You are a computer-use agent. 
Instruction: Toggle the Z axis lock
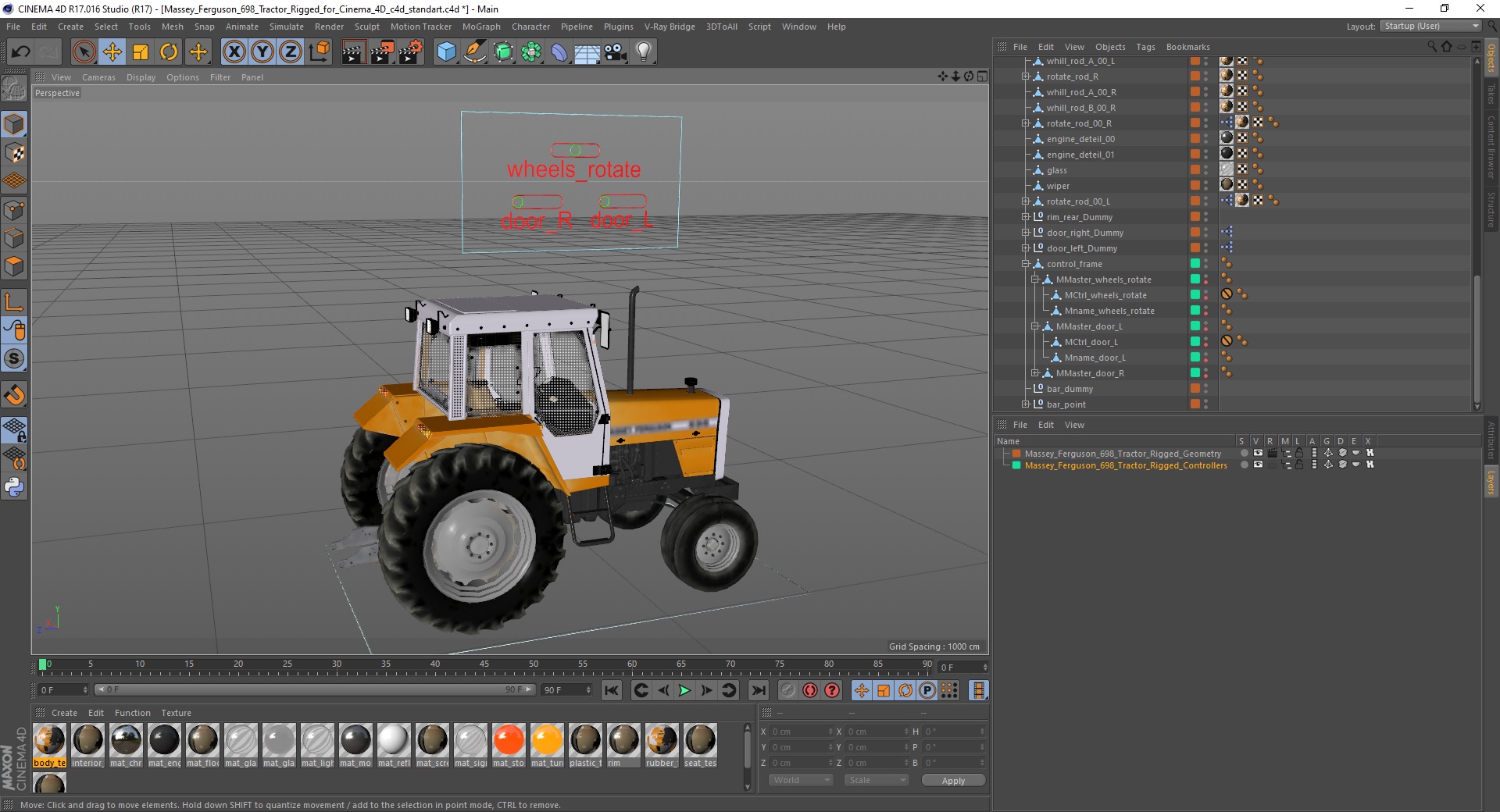pyautogui.click(x=291, y=52)
